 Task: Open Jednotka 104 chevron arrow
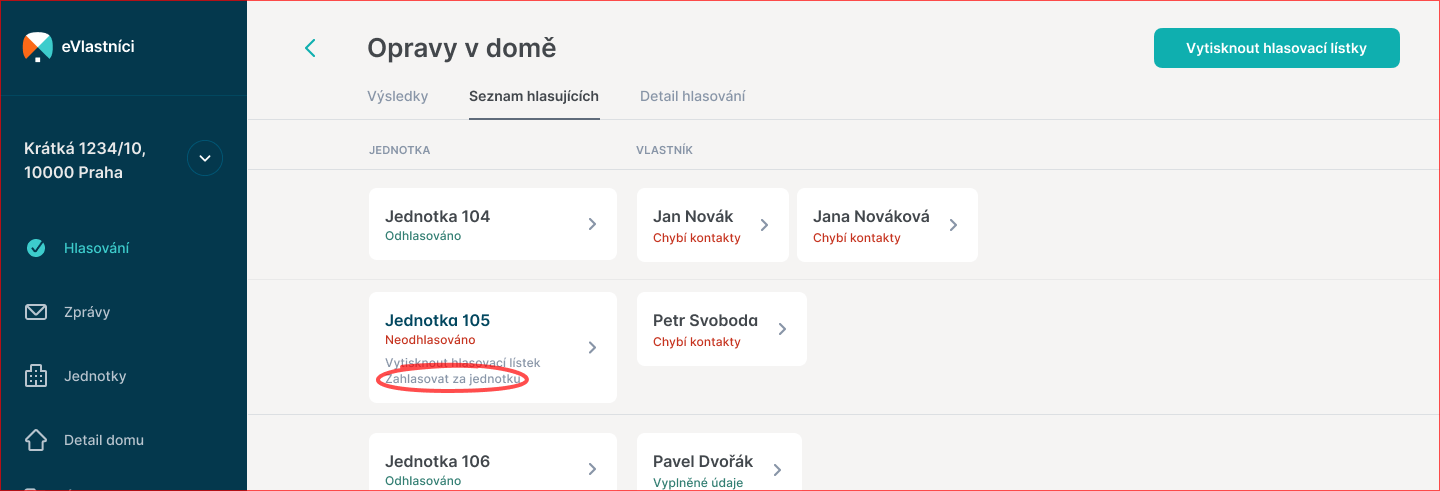pyautogui.click(x=592, y=224)
